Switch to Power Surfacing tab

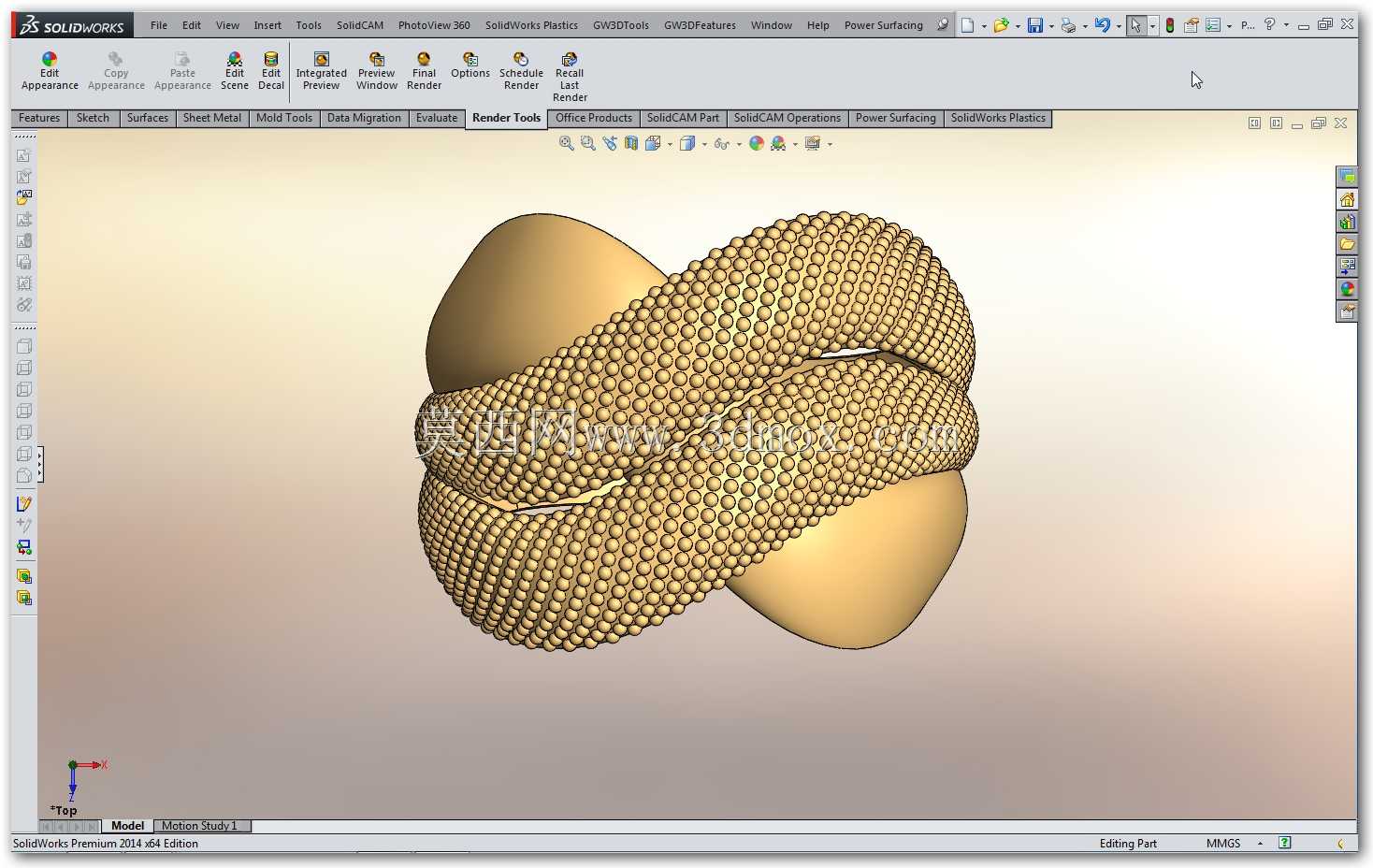pyautogui.click(x=895, y=118)
